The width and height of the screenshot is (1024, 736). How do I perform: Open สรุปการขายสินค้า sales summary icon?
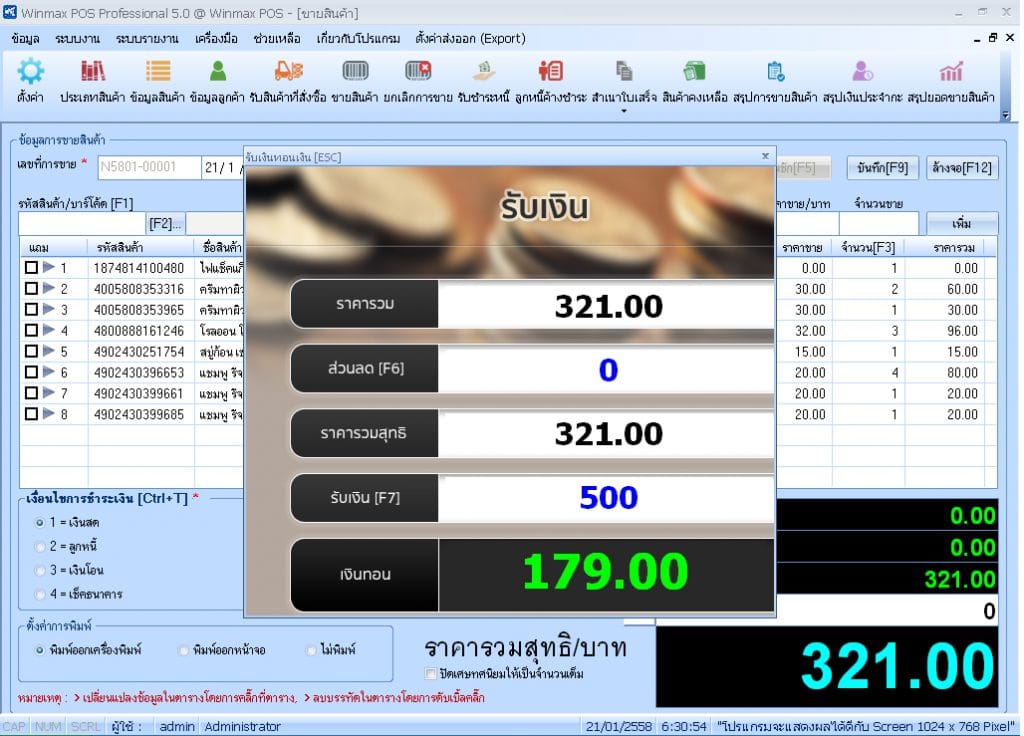[775, 71]
